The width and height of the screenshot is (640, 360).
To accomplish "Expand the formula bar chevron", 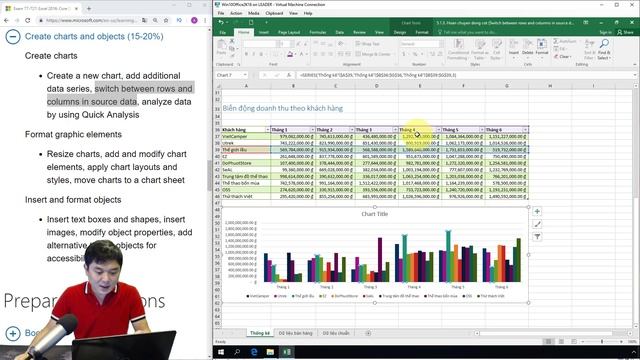I will tap(635, 75).
